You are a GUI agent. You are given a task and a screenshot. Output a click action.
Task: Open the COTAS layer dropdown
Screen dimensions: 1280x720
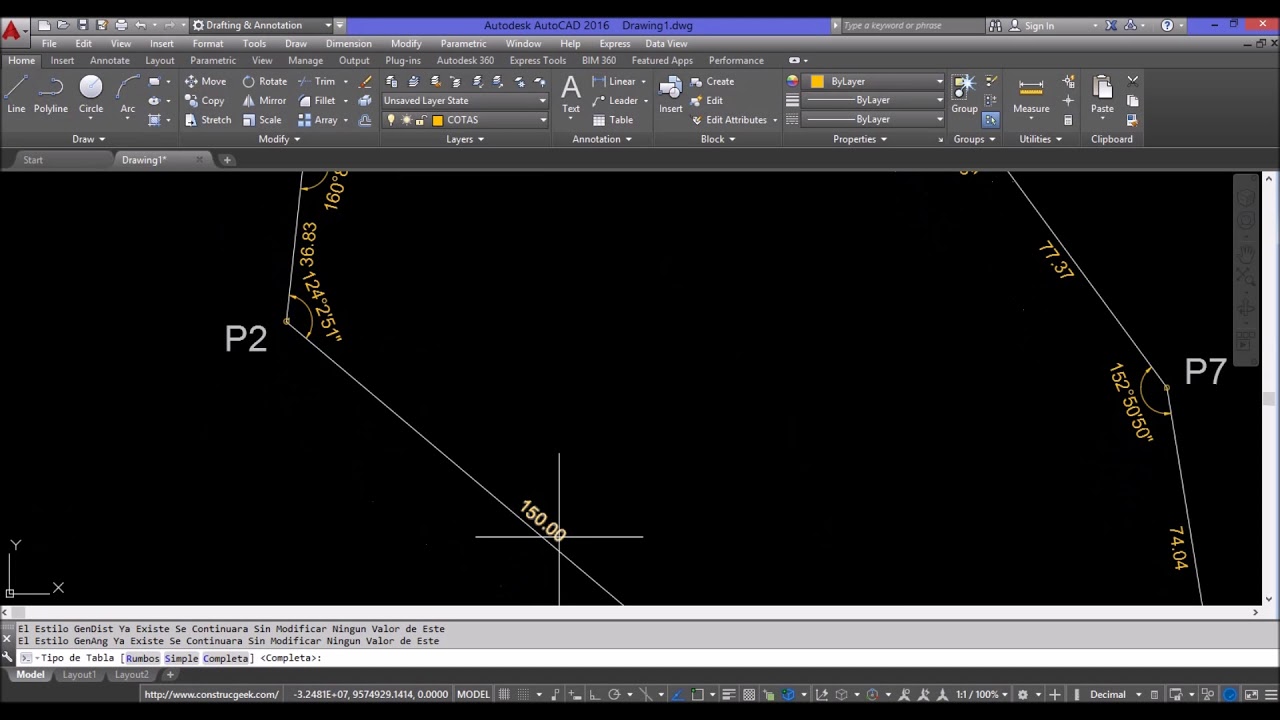click(x=465, y=120)
